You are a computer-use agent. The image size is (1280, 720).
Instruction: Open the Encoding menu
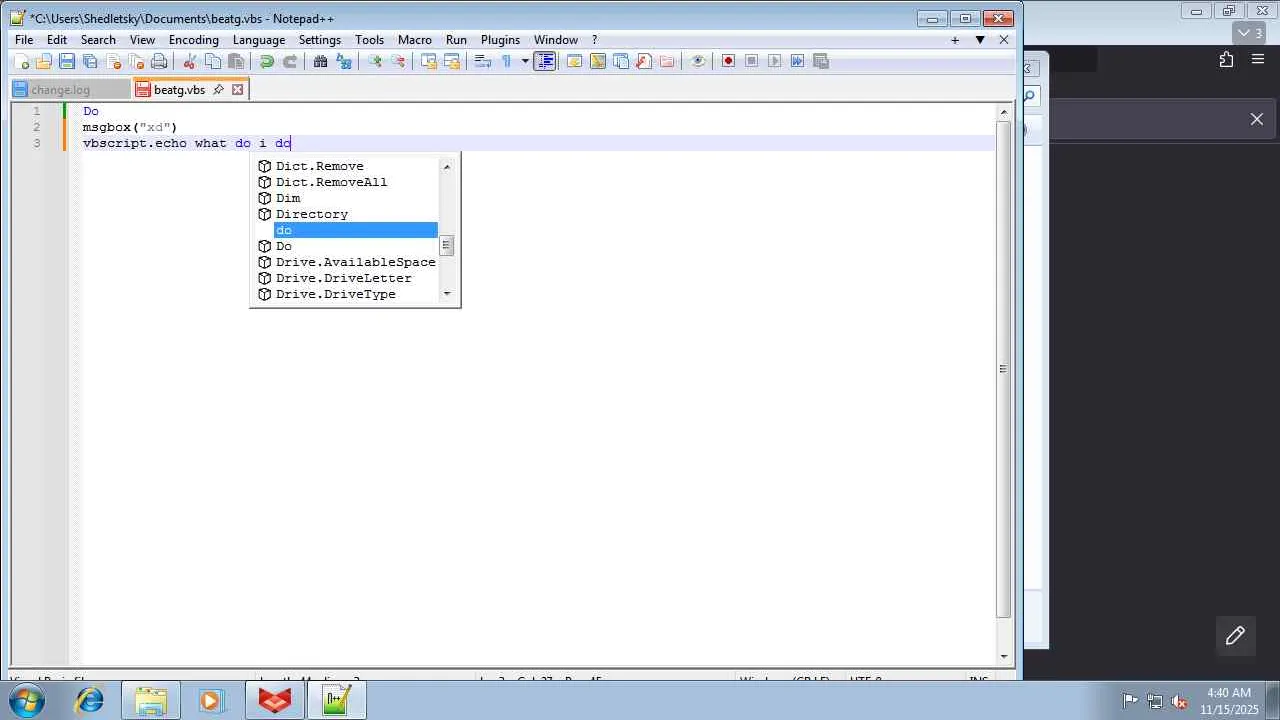point(194,40)
